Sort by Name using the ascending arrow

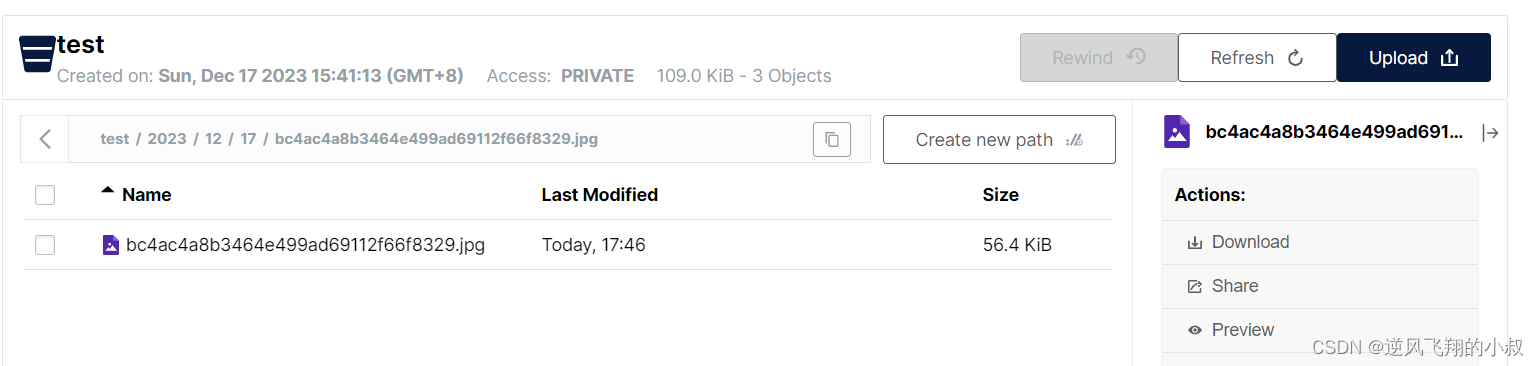point(108,191)
